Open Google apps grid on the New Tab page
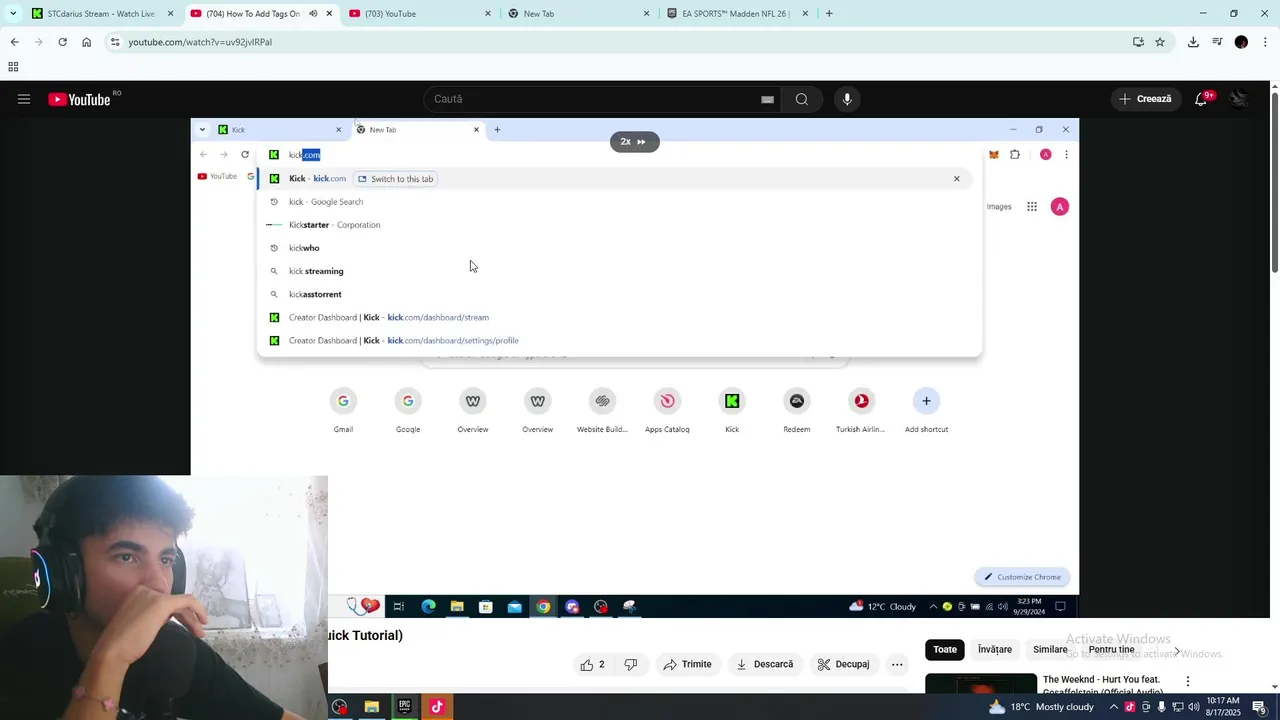Viewport: 1280px width, 720px height. (x=1032, y=207)
